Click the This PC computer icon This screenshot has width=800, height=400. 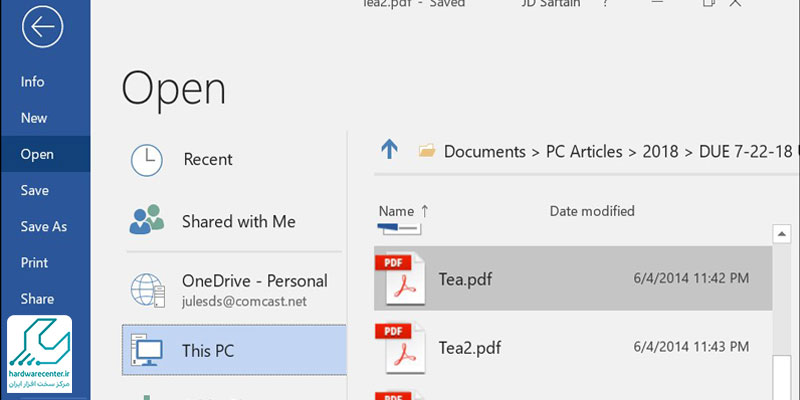146,350
